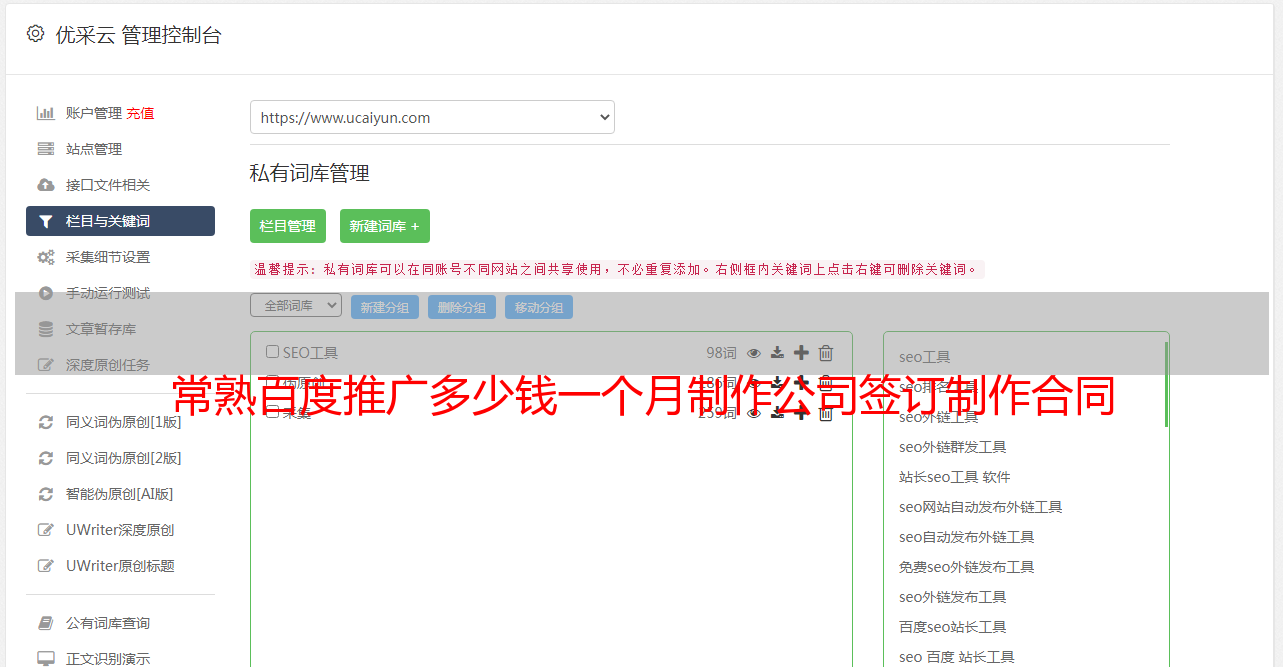This screenshot has width=1283, height=667.
Task: Select 栏目与关键词 in the sidebar
Action: point(120,221)
